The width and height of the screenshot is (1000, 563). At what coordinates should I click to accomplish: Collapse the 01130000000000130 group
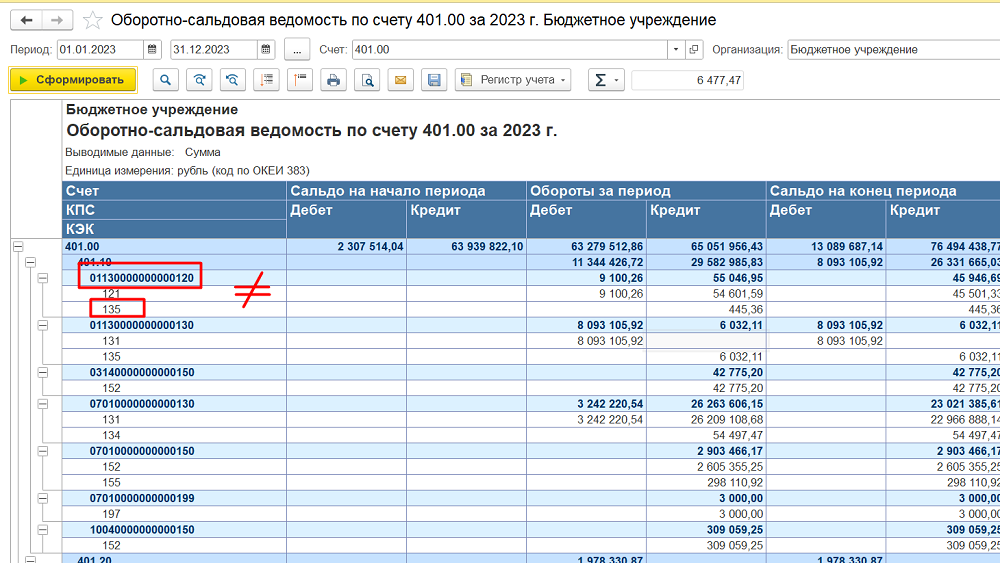43,325
